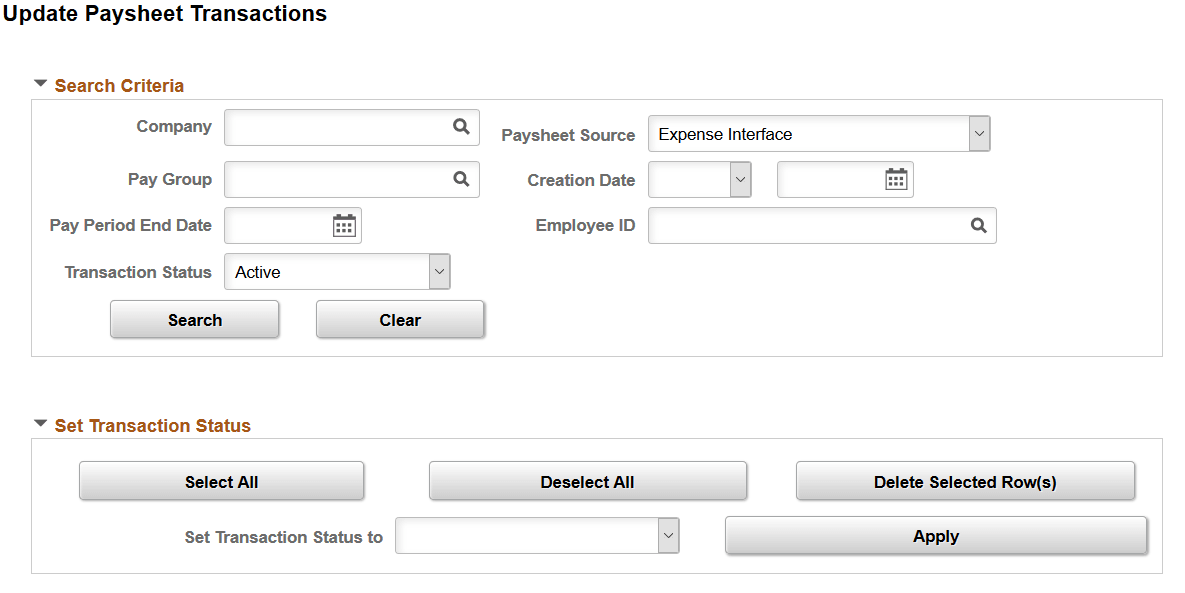Open the Creation Date operator dropdown
1185x593 pixels.
pos(738,180)
